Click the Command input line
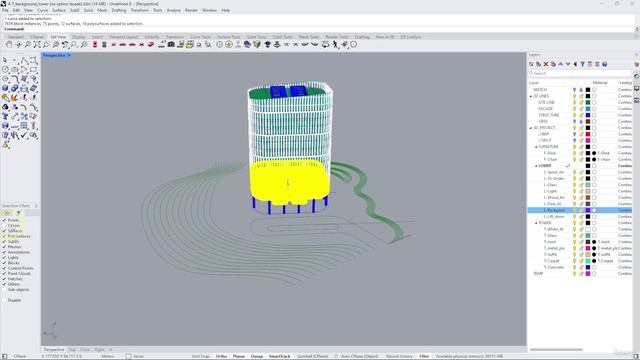 click(x=318, y=29)
